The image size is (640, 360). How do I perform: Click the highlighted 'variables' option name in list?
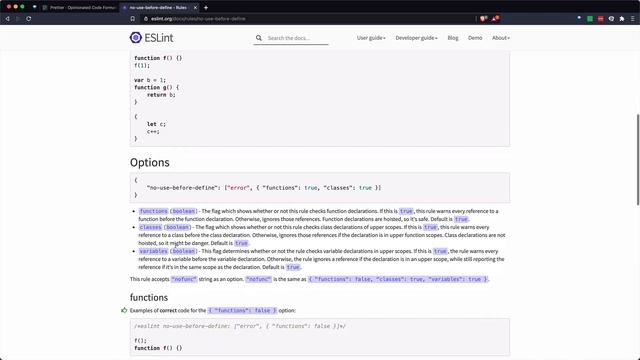(153, 251)
